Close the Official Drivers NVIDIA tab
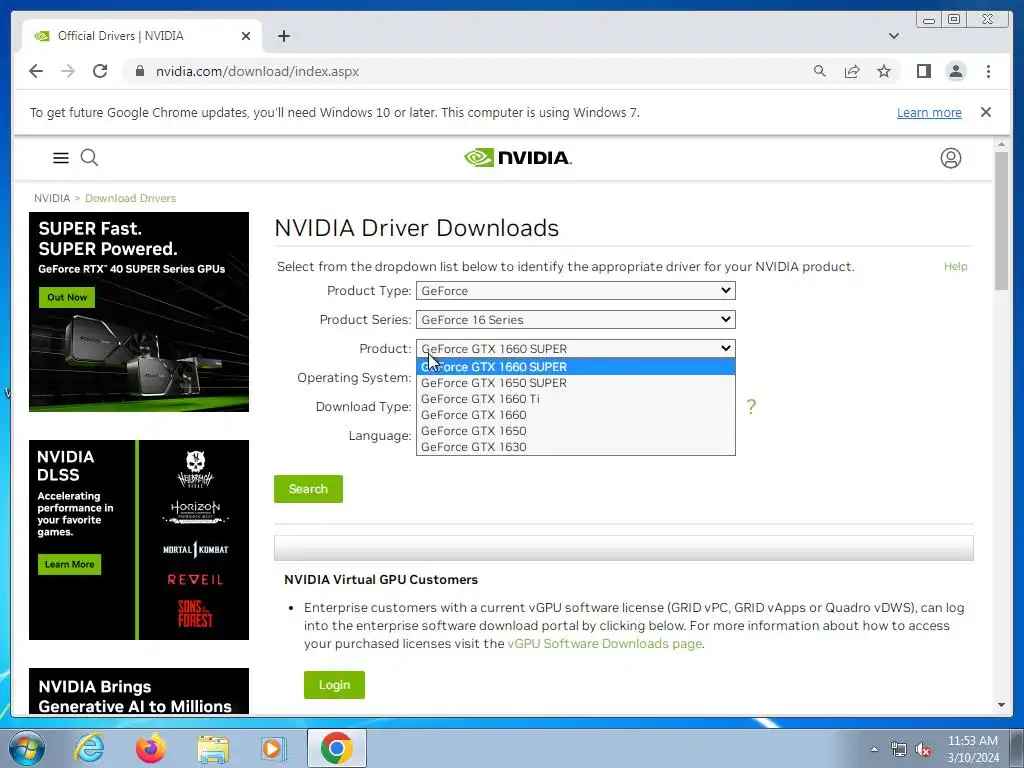Image resolution: width=1024 pixels, height=768 pixels. coord(246,36)
